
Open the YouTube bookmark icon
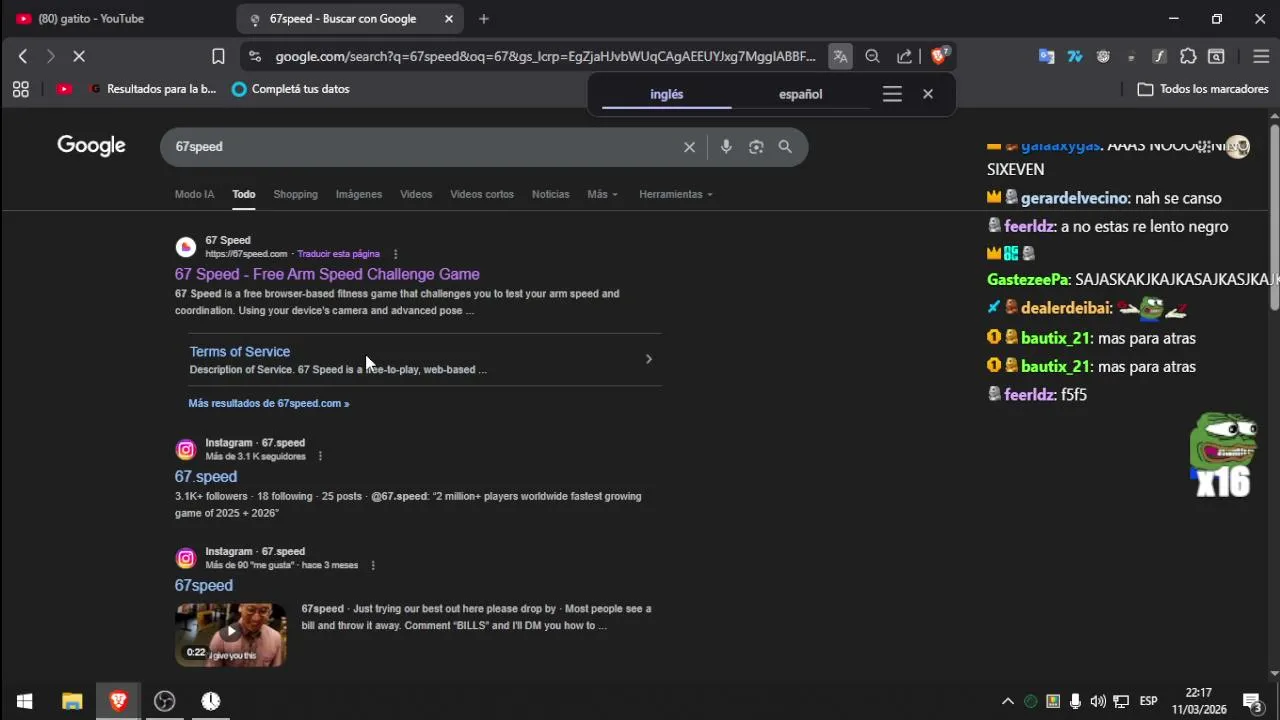coord(64,89)
